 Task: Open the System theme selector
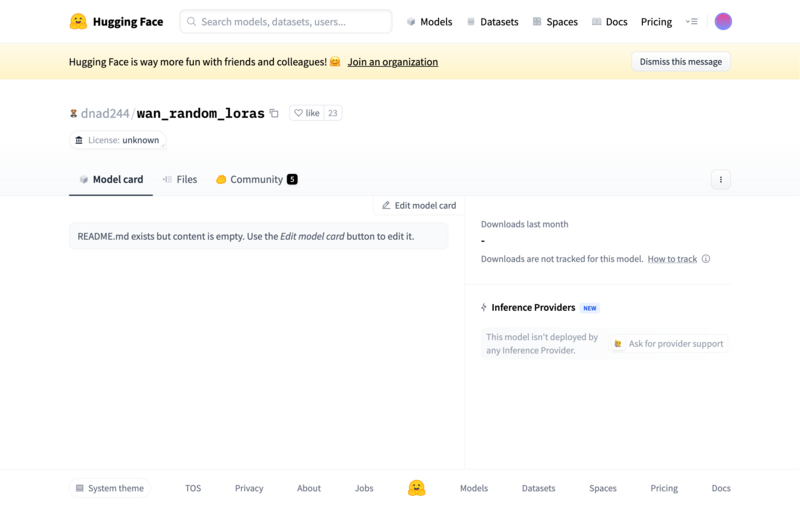point(110,489)
